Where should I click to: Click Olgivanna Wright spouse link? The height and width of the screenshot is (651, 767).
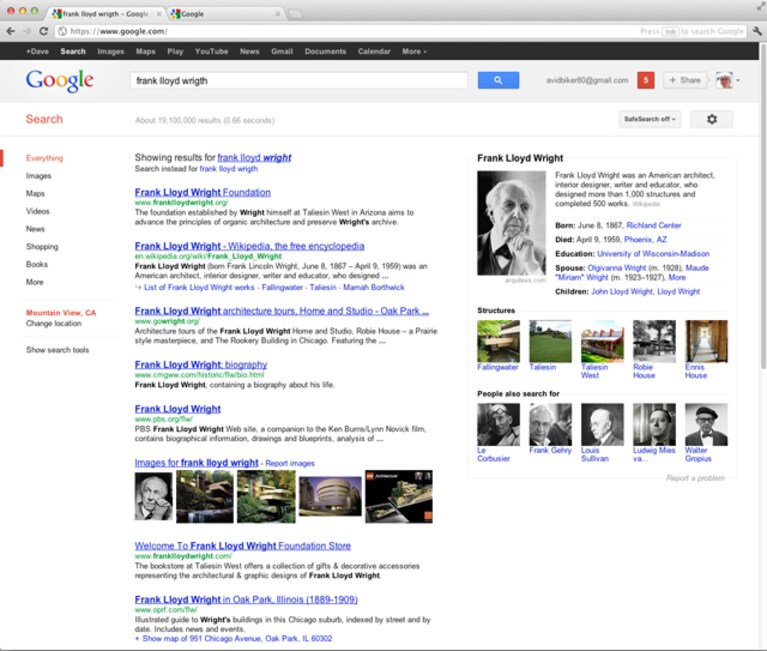click(616, 268)
